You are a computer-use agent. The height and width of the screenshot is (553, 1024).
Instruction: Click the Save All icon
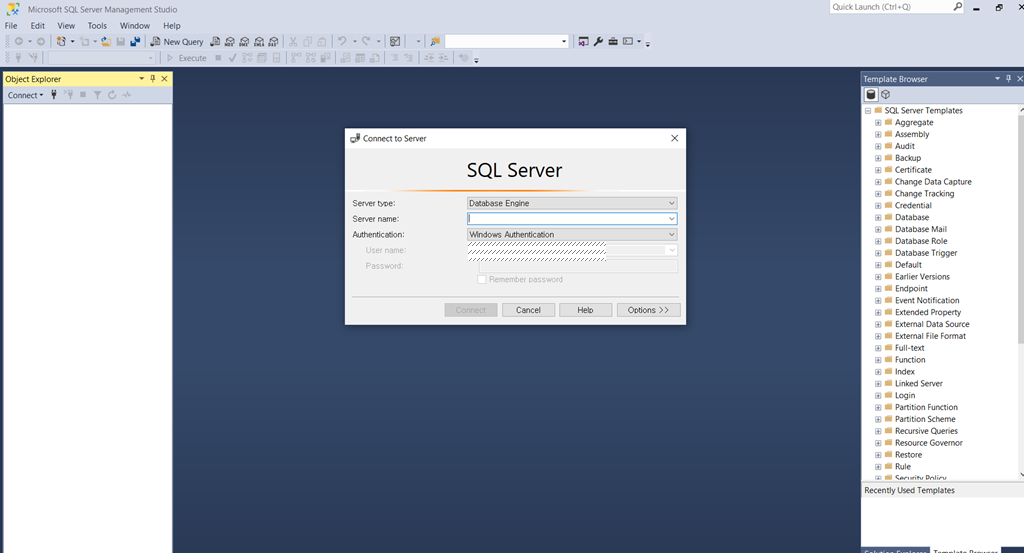click(x=135, y=41)
